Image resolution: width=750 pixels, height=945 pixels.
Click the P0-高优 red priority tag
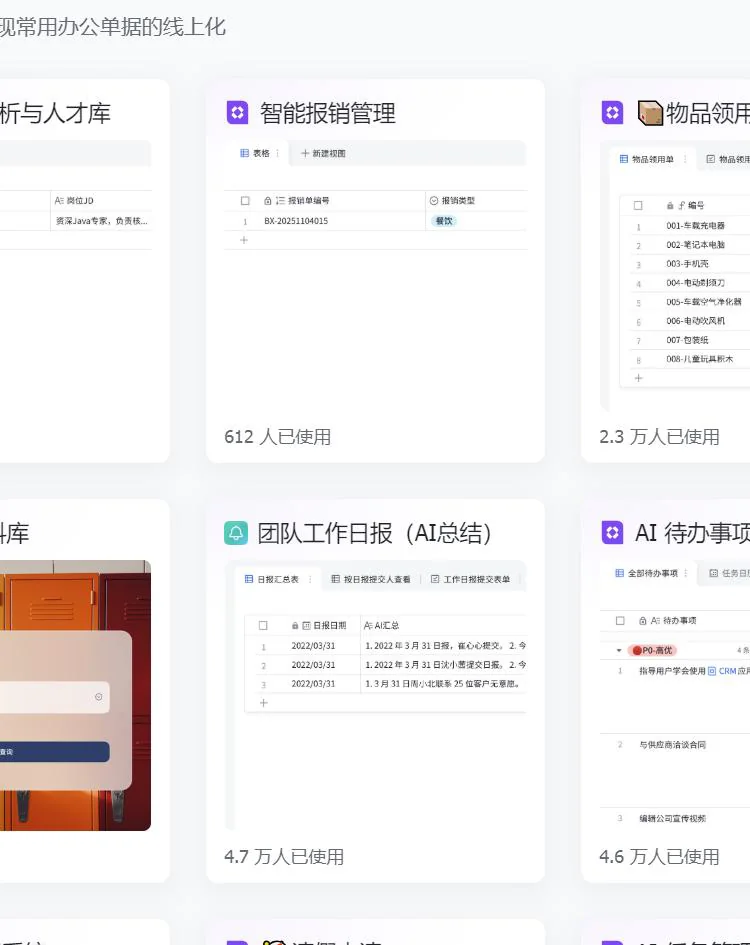pos(653,650)
